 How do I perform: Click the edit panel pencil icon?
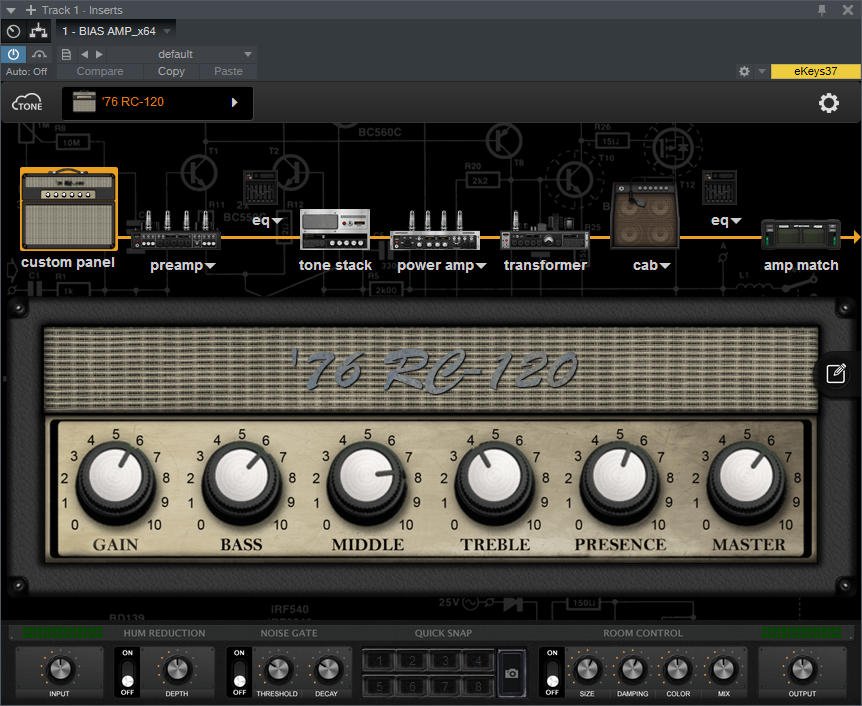pyautogui.click(x=836, y=373)
